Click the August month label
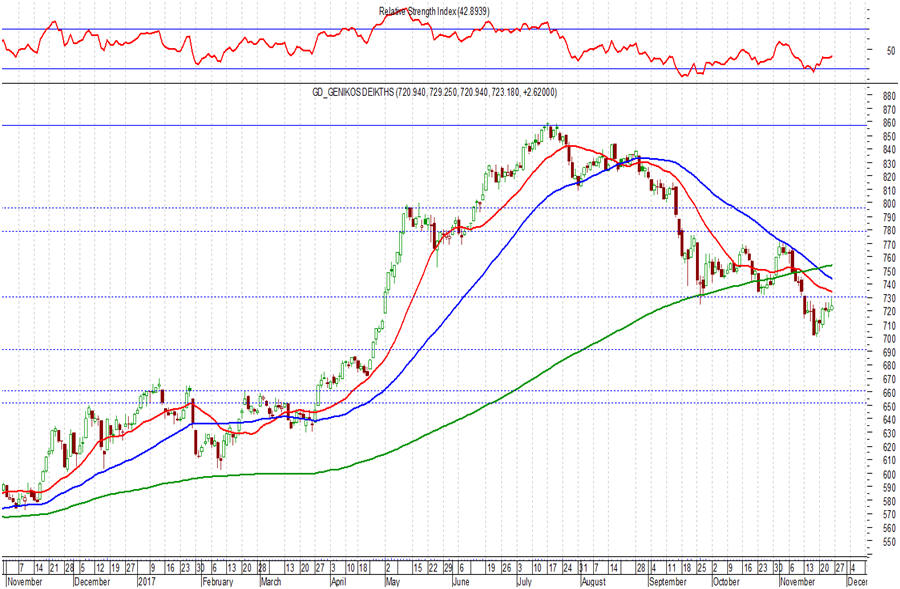This screenshot has height=589, width=900. click(x=593, y=582)
